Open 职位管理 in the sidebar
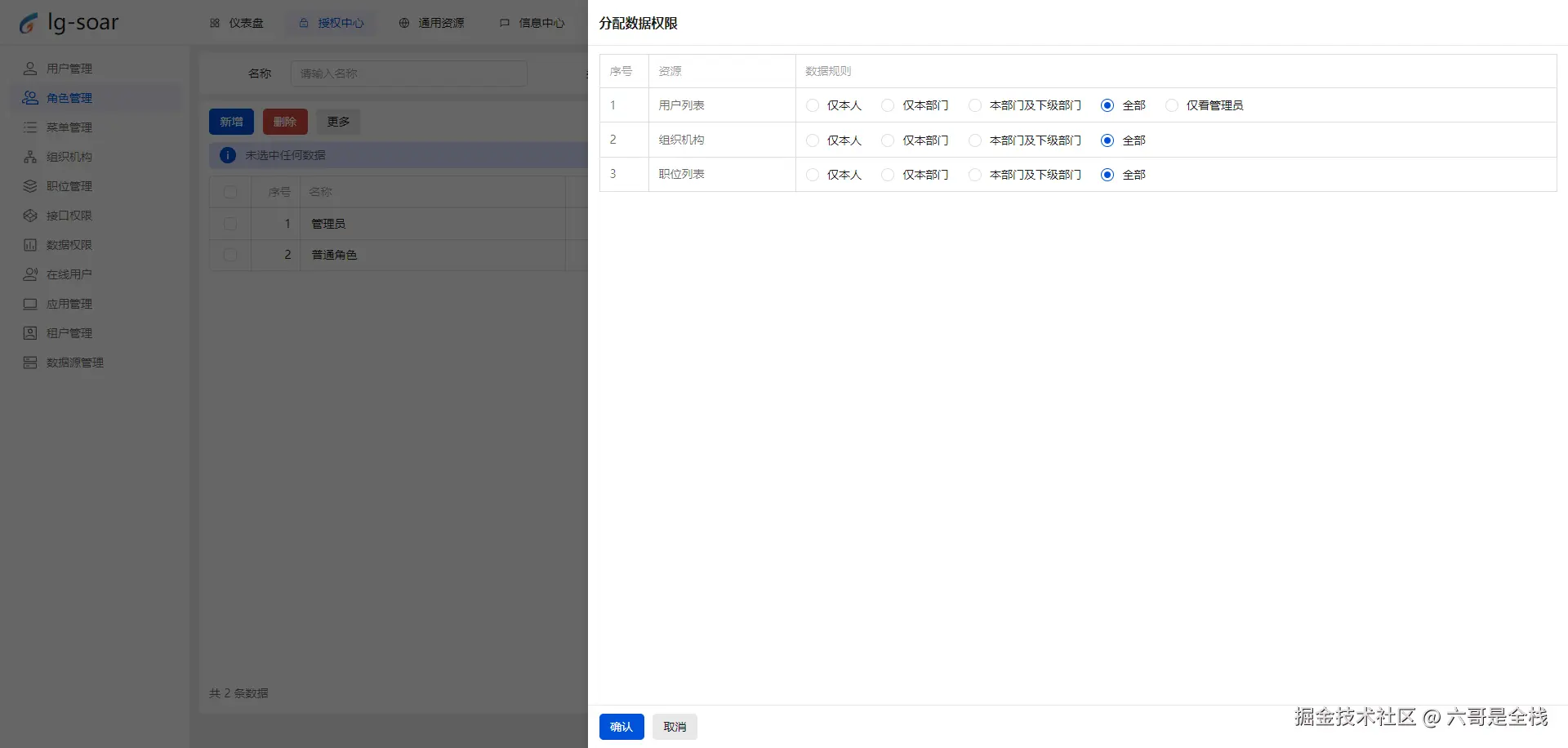1568x748 pixels. point(96,186)
